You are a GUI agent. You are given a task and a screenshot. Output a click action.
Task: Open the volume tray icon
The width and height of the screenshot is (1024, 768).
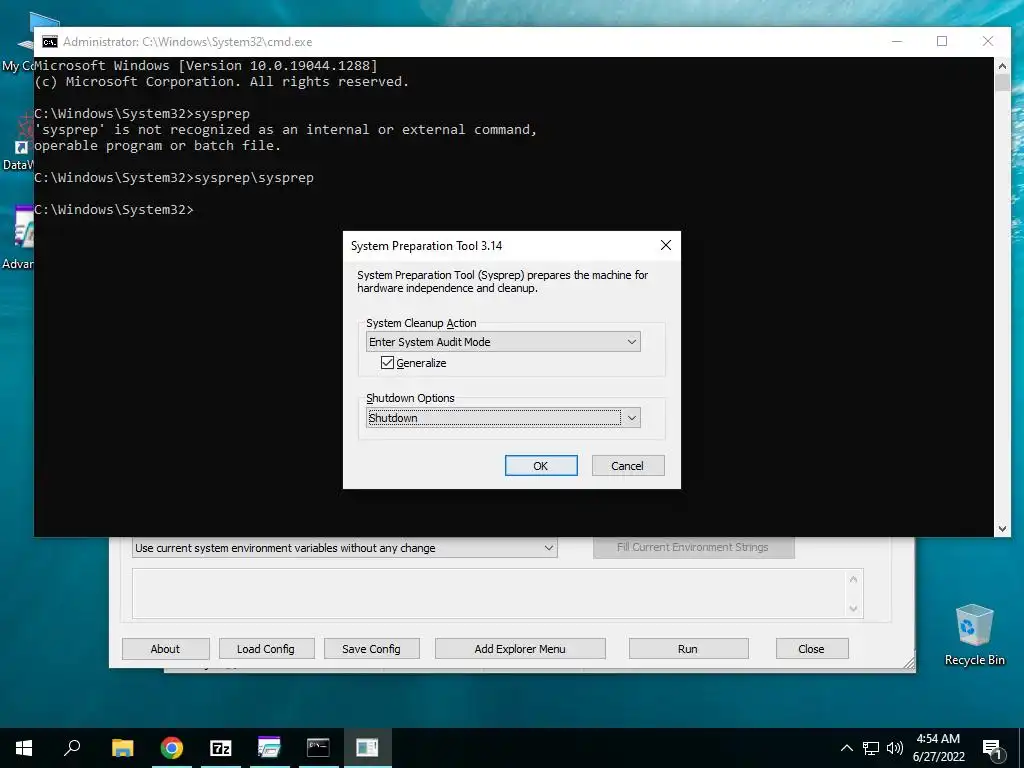pos(895,748)
